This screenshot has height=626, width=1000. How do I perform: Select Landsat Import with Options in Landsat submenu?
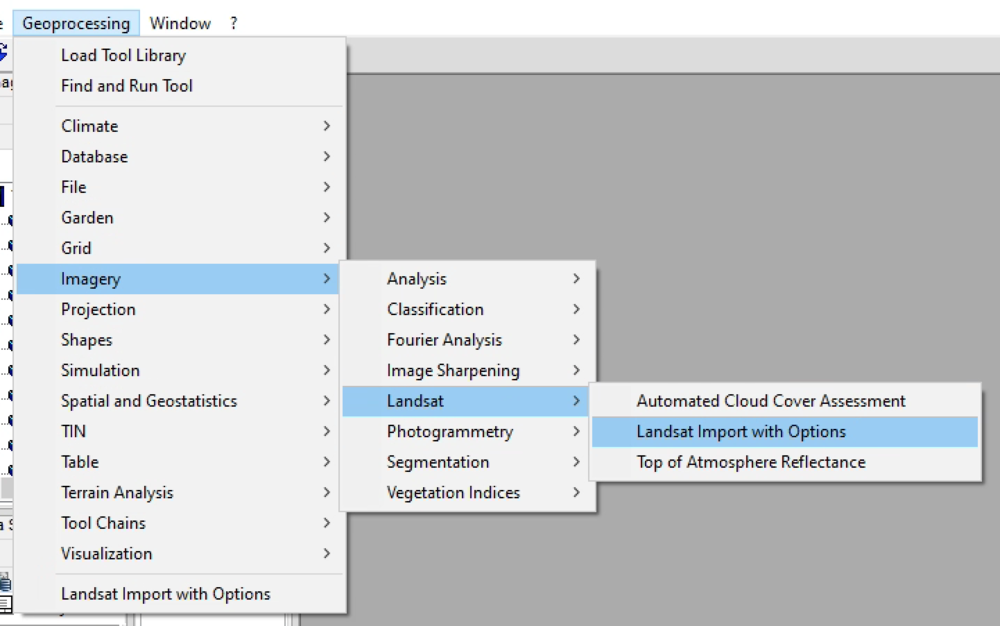pos(741,432)
